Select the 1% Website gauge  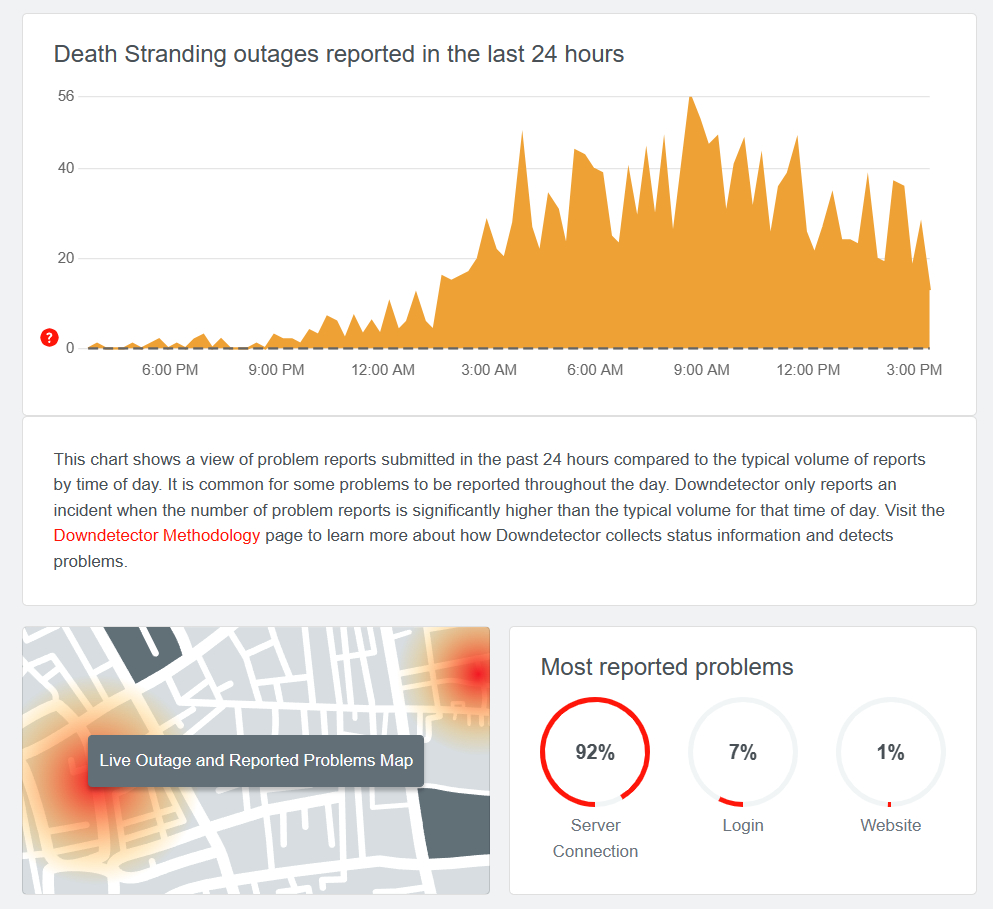(890, 752)
